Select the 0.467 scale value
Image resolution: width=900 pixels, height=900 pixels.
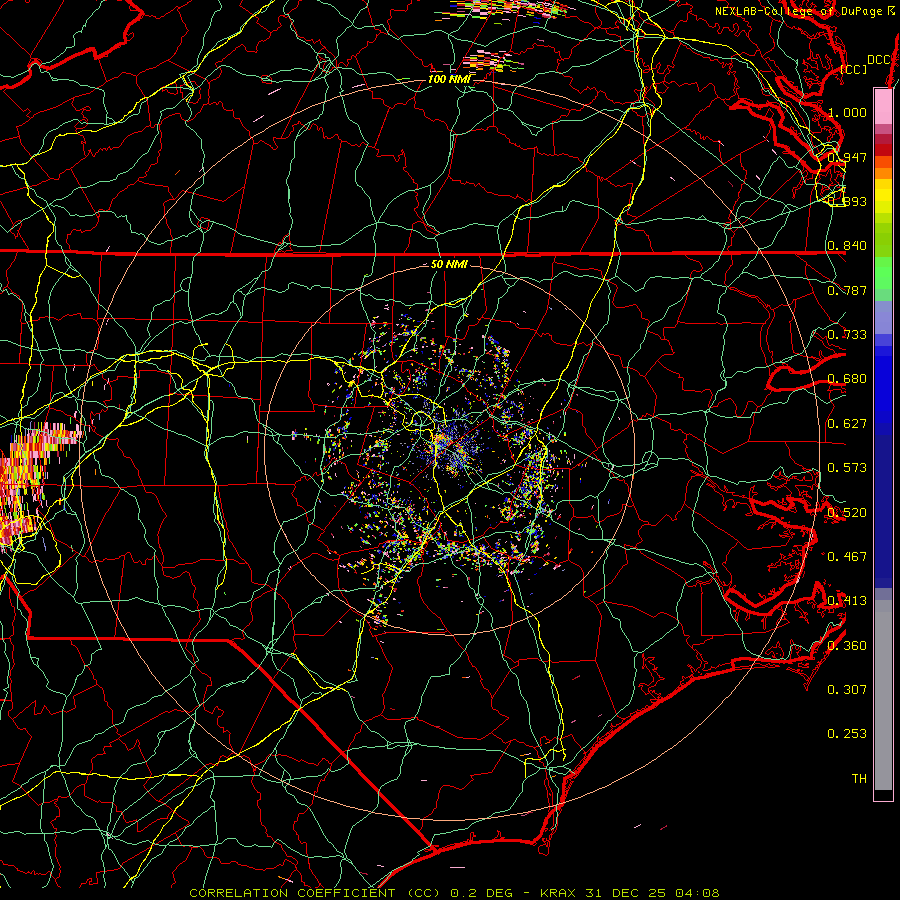tap(847, 557)
